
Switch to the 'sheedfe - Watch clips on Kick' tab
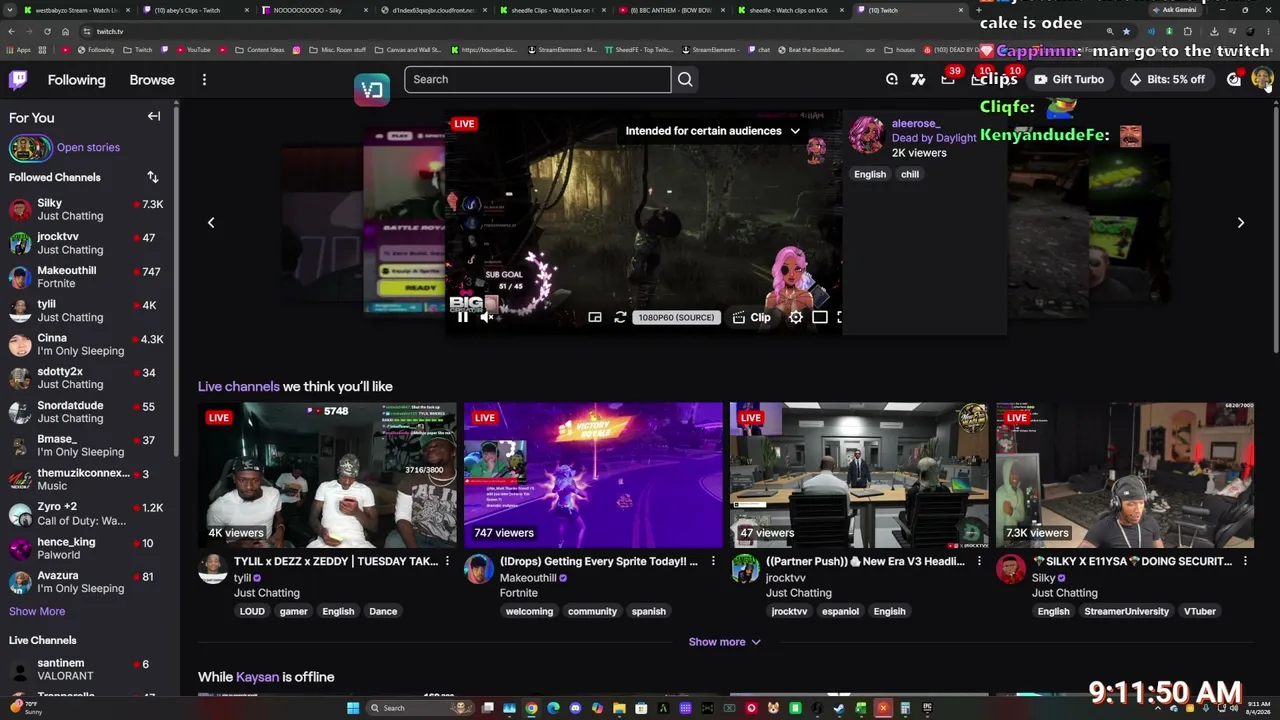[790, 10]
